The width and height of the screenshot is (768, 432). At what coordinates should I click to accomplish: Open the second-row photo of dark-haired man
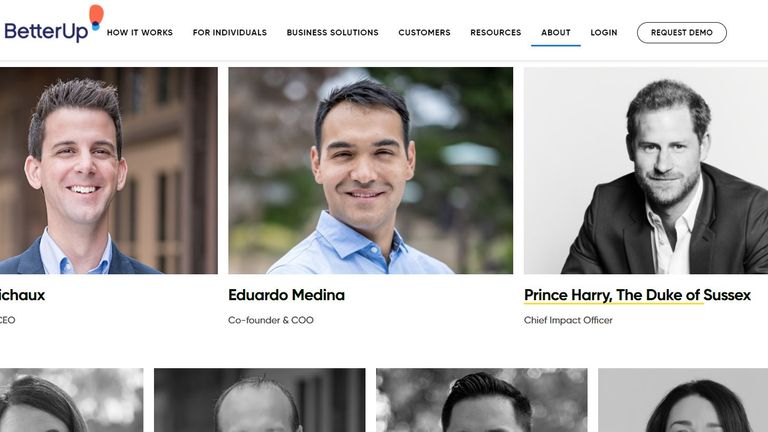click(x=481, y=400)
